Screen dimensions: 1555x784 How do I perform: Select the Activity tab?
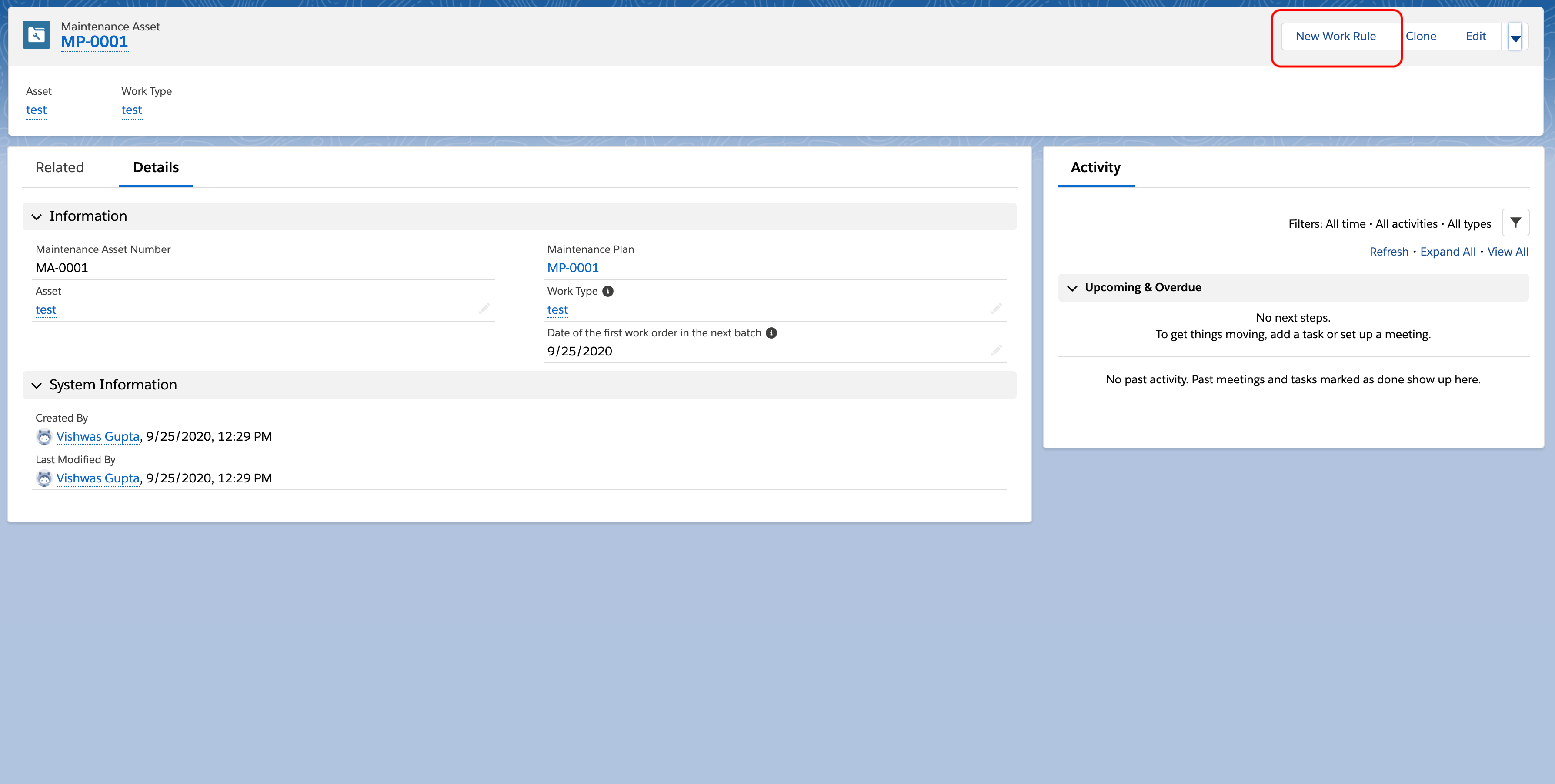[x=1096, y=168]
